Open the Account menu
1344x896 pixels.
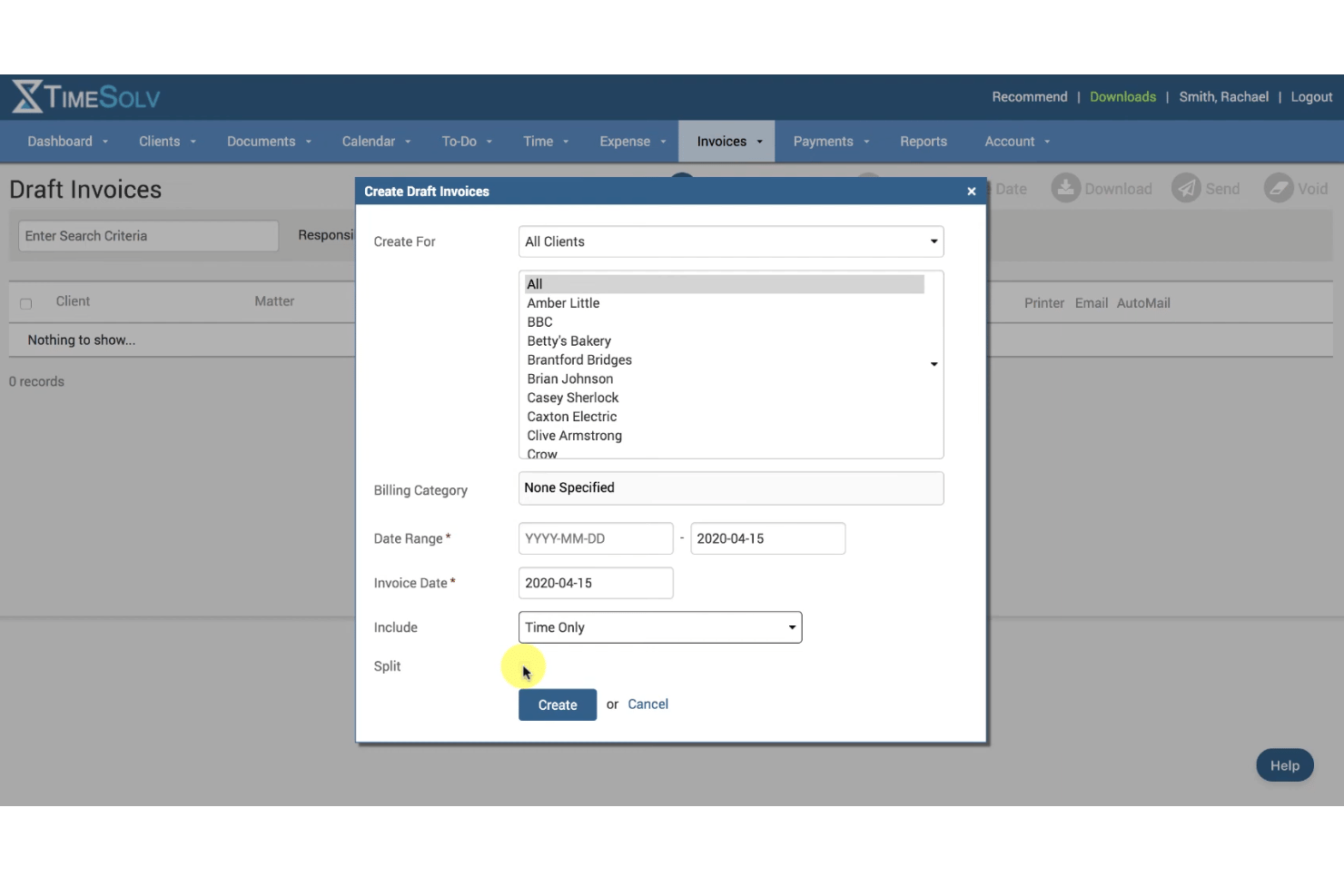(1017, 142)
